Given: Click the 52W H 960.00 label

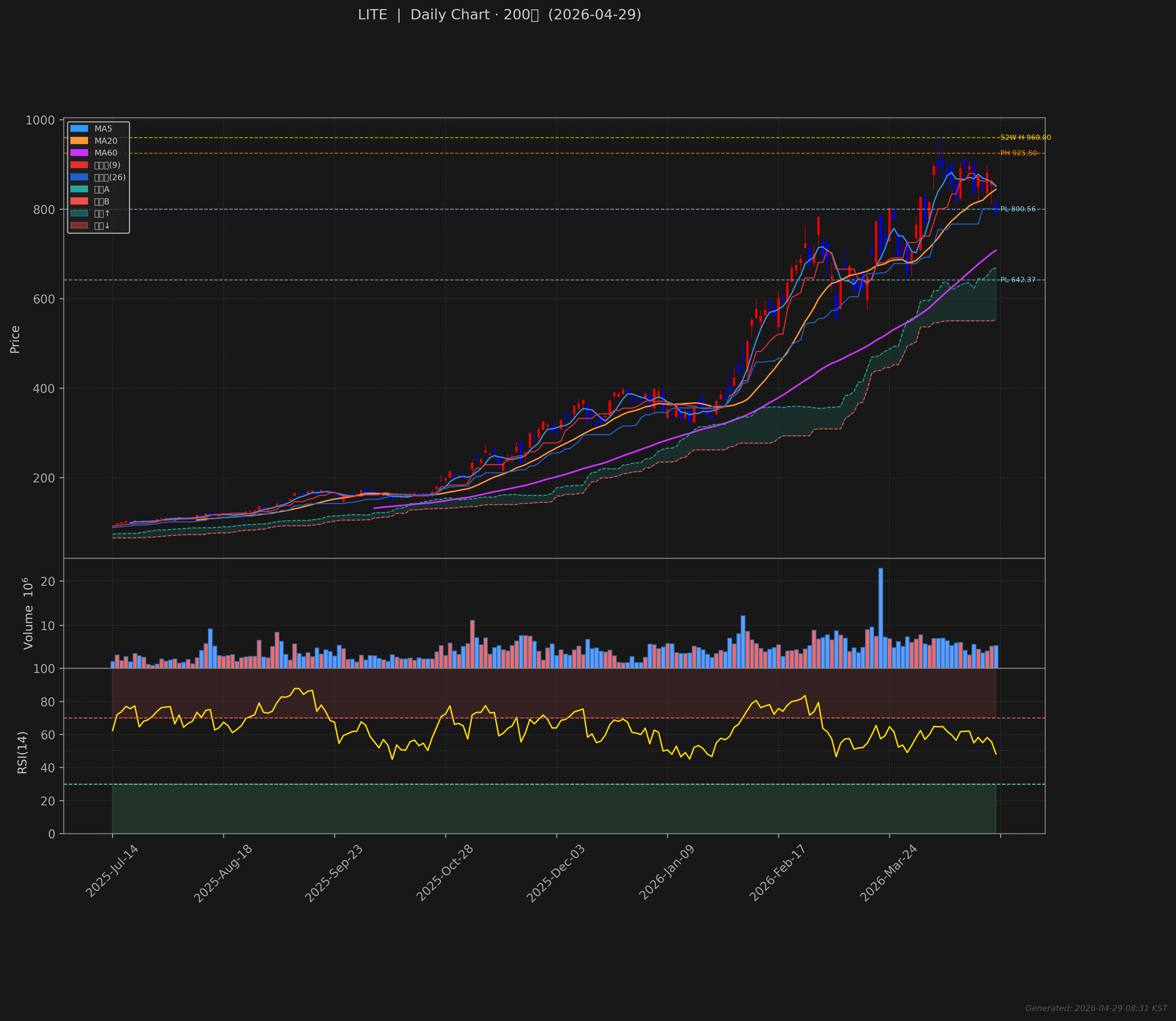Looking at the screenshot, I should [x=1025, y=137].
